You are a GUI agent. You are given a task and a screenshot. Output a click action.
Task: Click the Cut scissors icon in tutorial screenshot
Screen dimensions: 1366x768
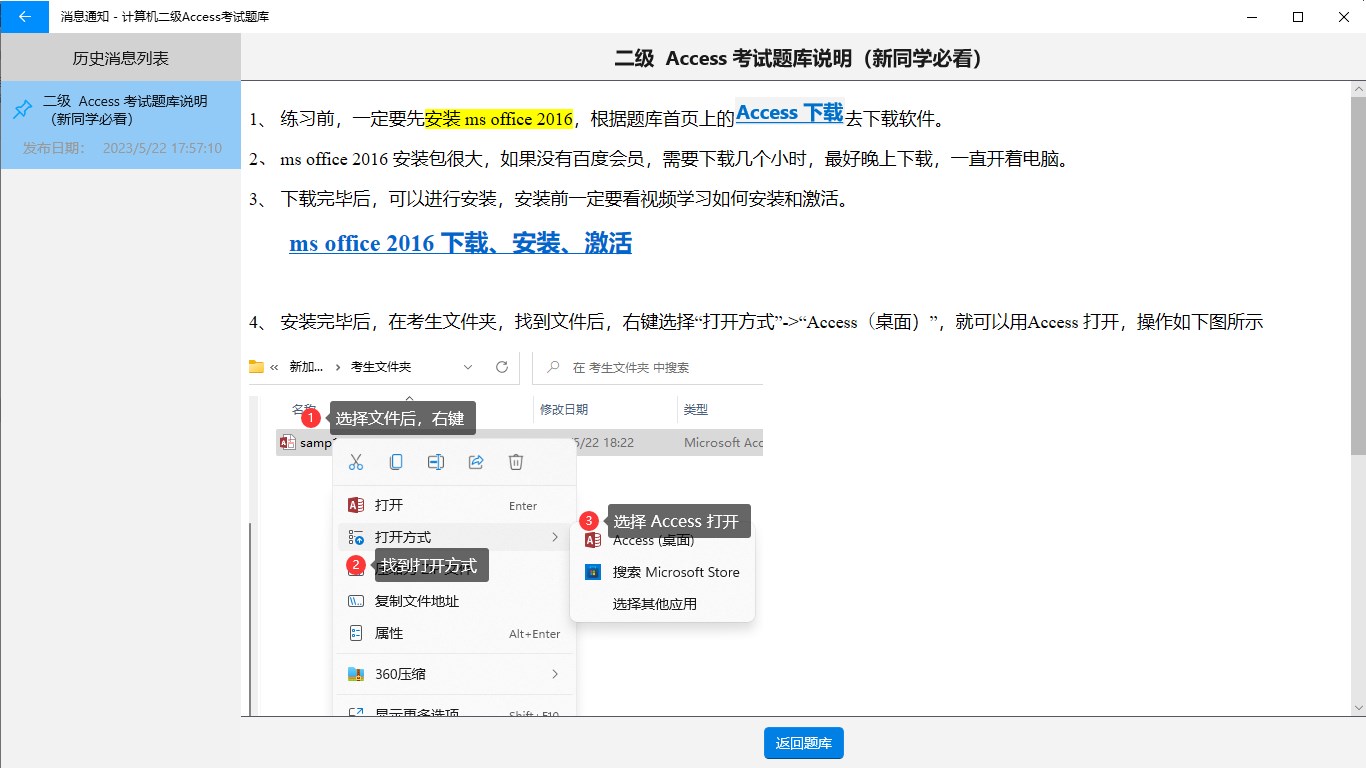[356, 461]
